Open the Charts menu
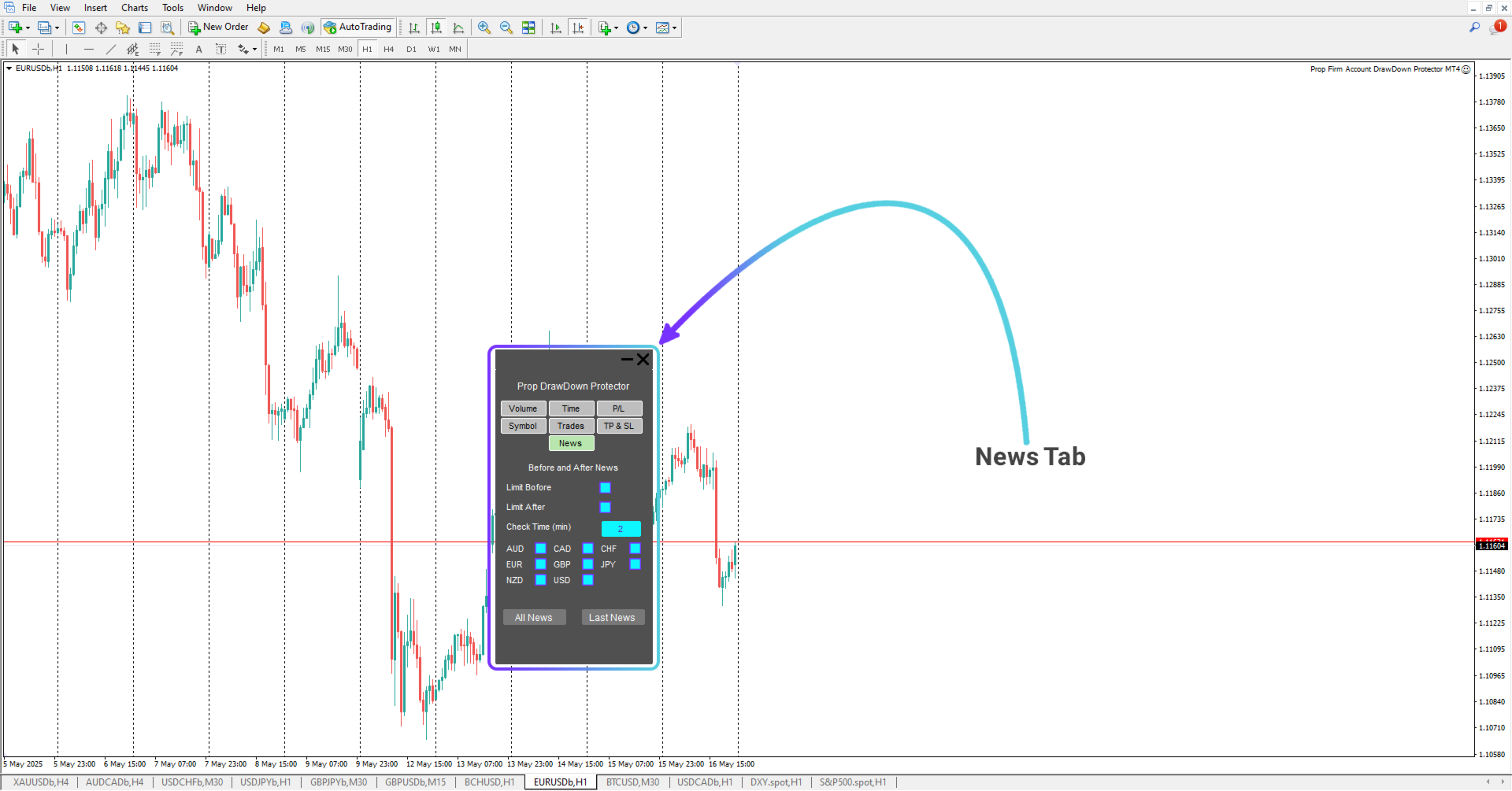The image size is (1512, 791). 134,8
